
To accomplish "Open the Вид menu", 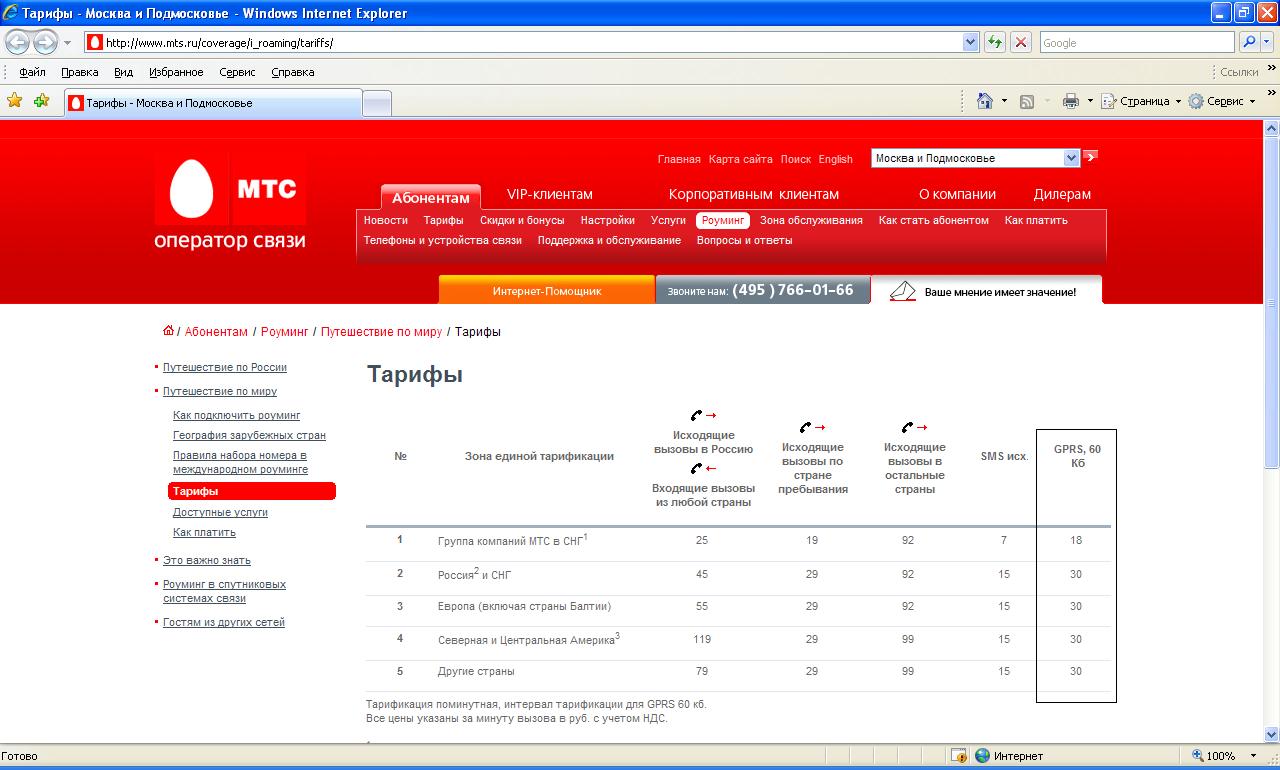I will [123, 72].
